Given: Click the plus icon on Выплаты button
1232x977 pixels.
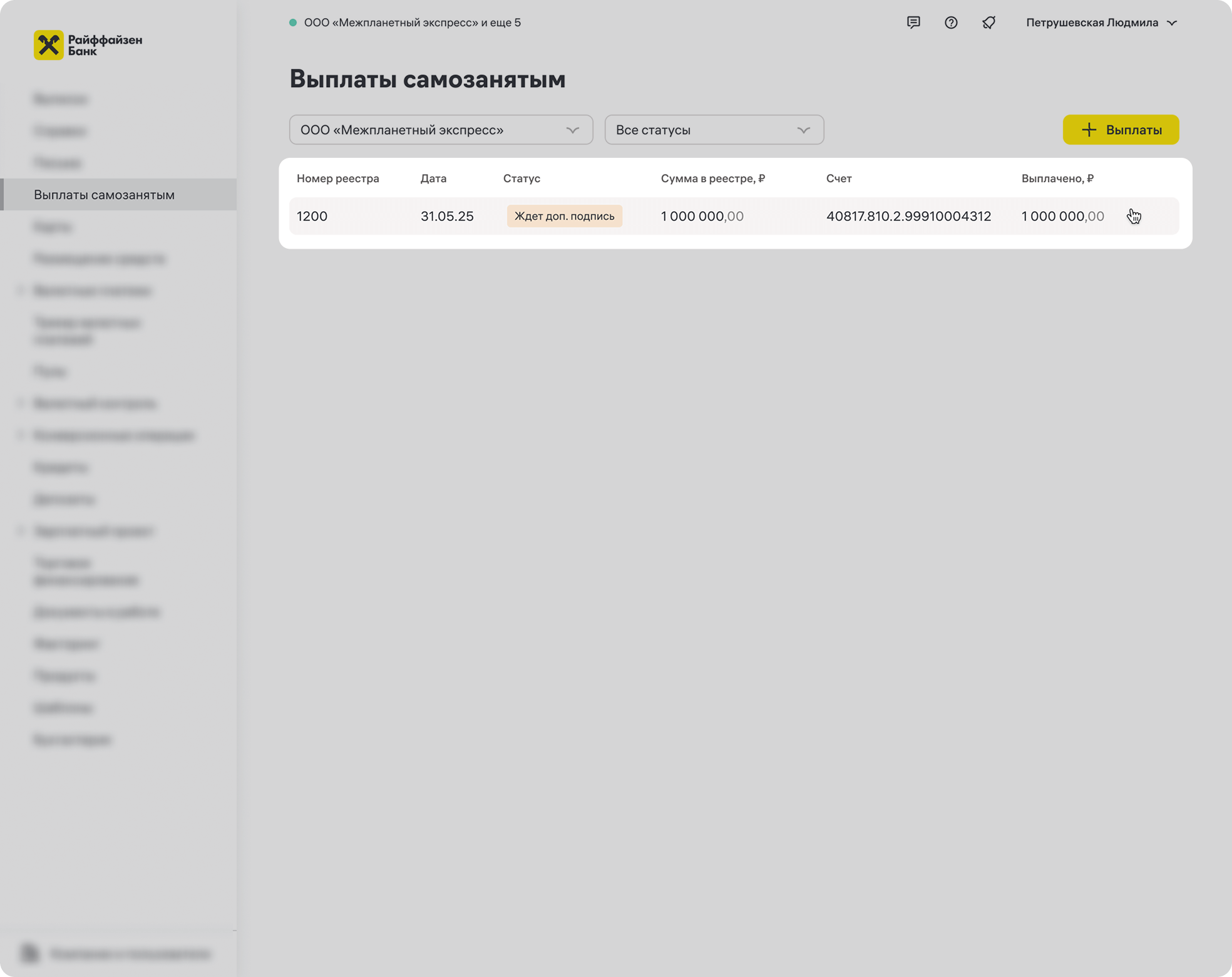Looking at the screenshot, I should [x=1089, y=130].
